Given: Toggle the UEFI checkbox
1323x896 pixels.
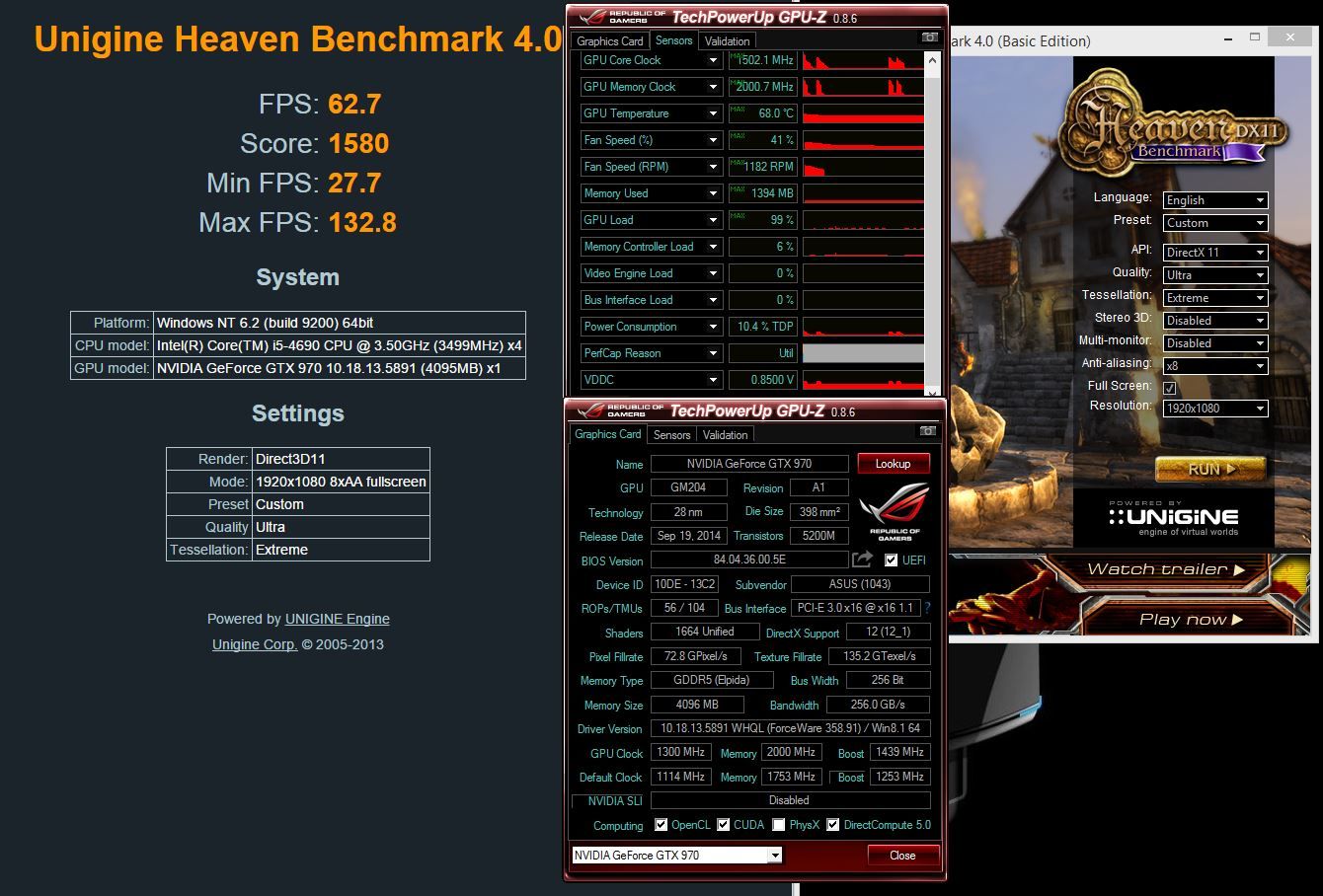Looking at the screenshot, I should (892, 560).
